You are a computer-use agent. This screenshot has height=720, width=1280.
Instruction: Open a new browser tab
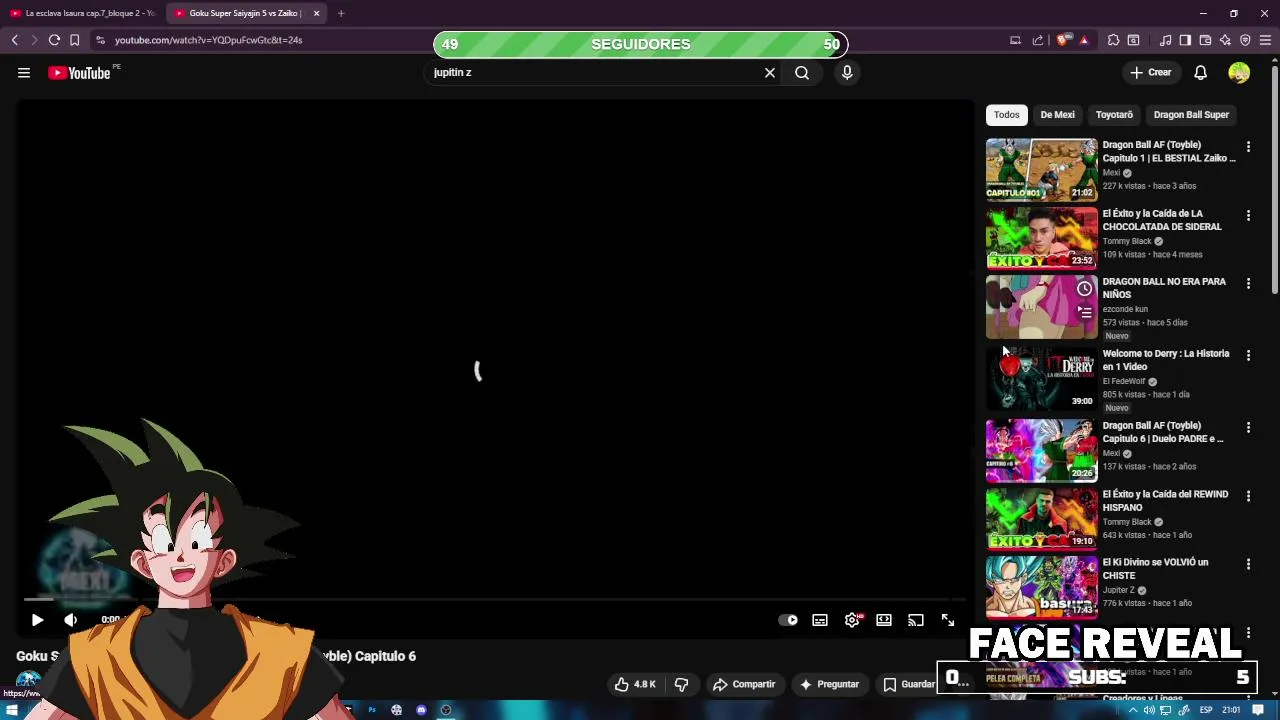point(341,13)
